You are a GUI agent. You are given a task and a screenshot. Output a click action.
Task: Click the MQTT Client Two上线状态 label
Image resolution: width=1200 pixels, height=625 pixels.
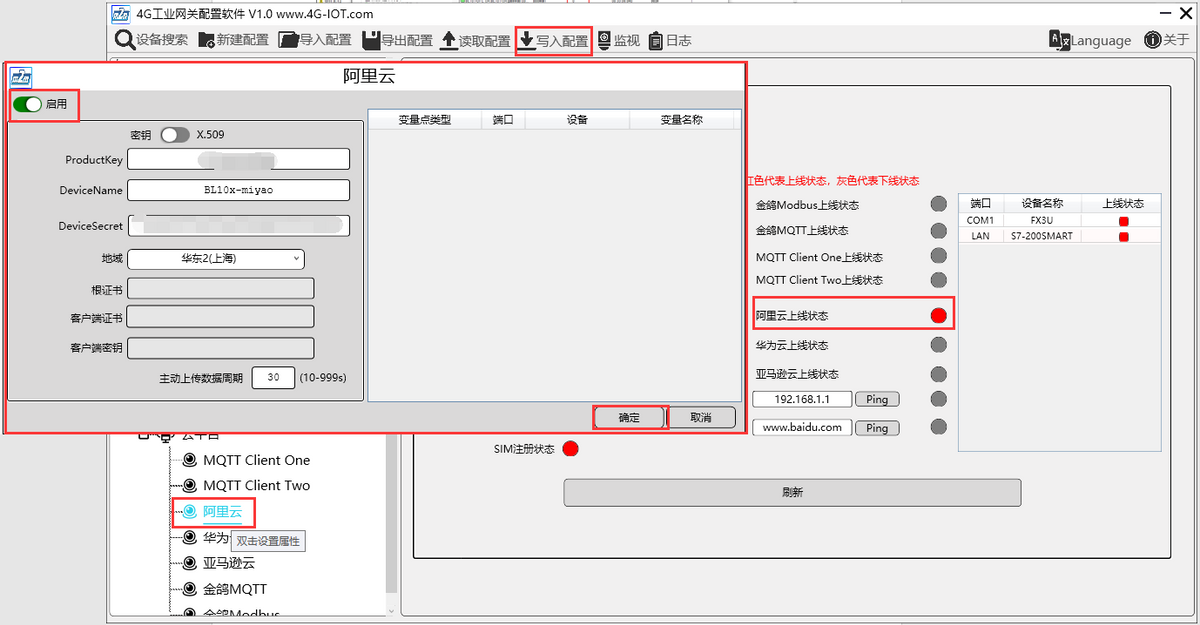pos(819,281)
